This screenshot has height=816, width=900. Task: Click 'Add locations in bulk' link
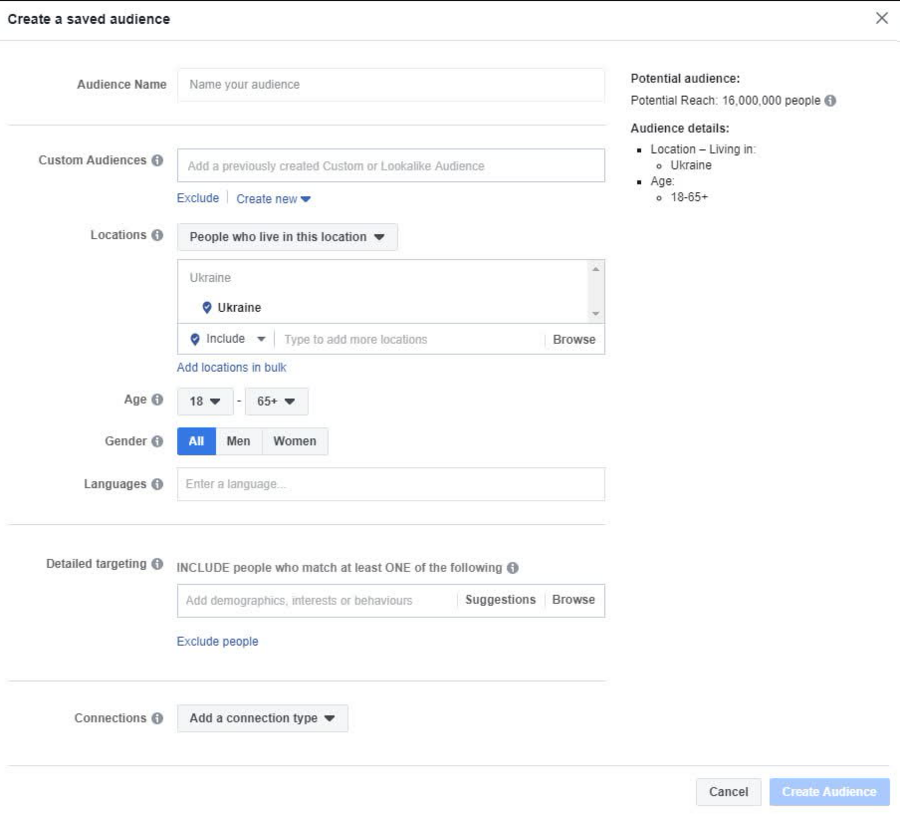tap(231, 368)
